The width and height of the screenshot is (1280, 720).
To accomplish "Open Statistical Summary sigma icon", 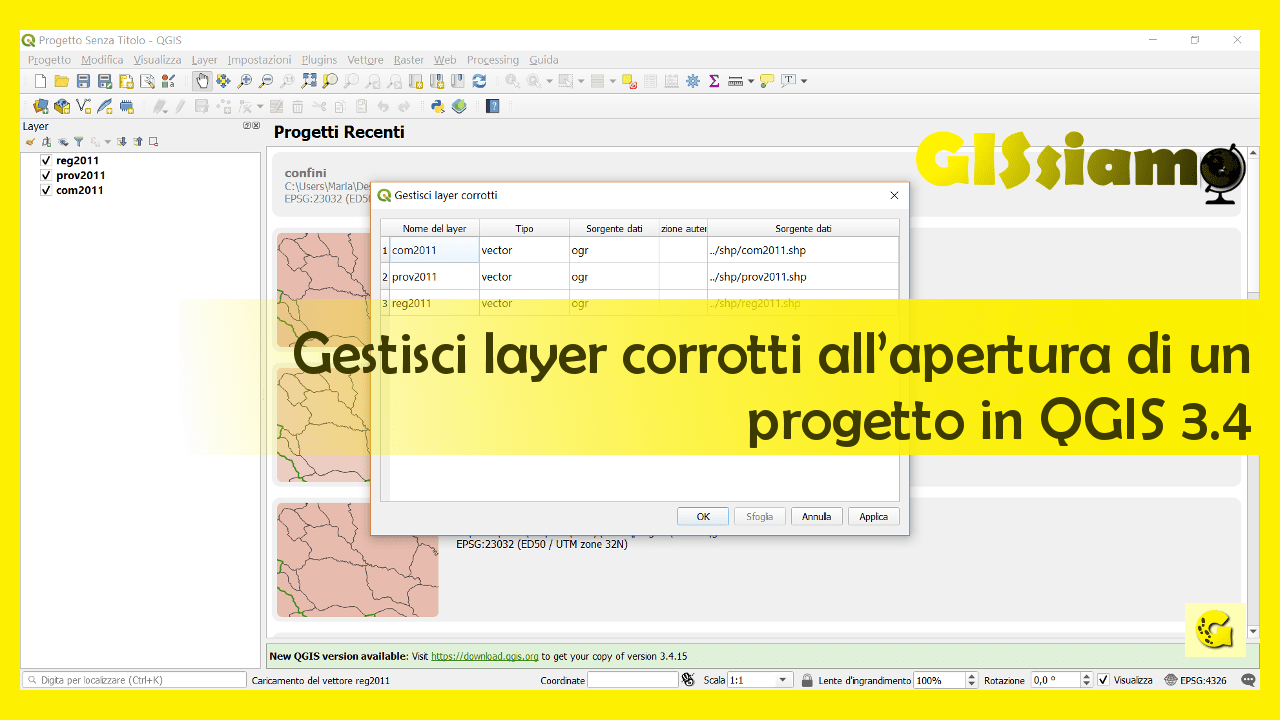I will (714, 81).
